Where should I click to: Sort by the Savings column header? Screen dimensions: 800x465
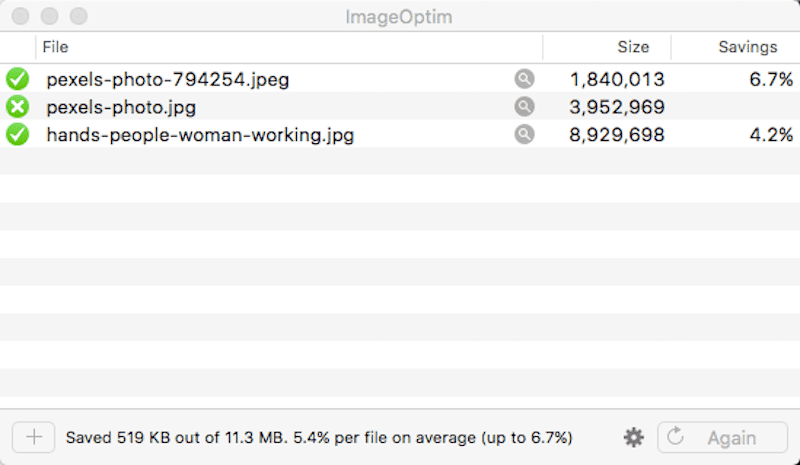click(736, 47)
